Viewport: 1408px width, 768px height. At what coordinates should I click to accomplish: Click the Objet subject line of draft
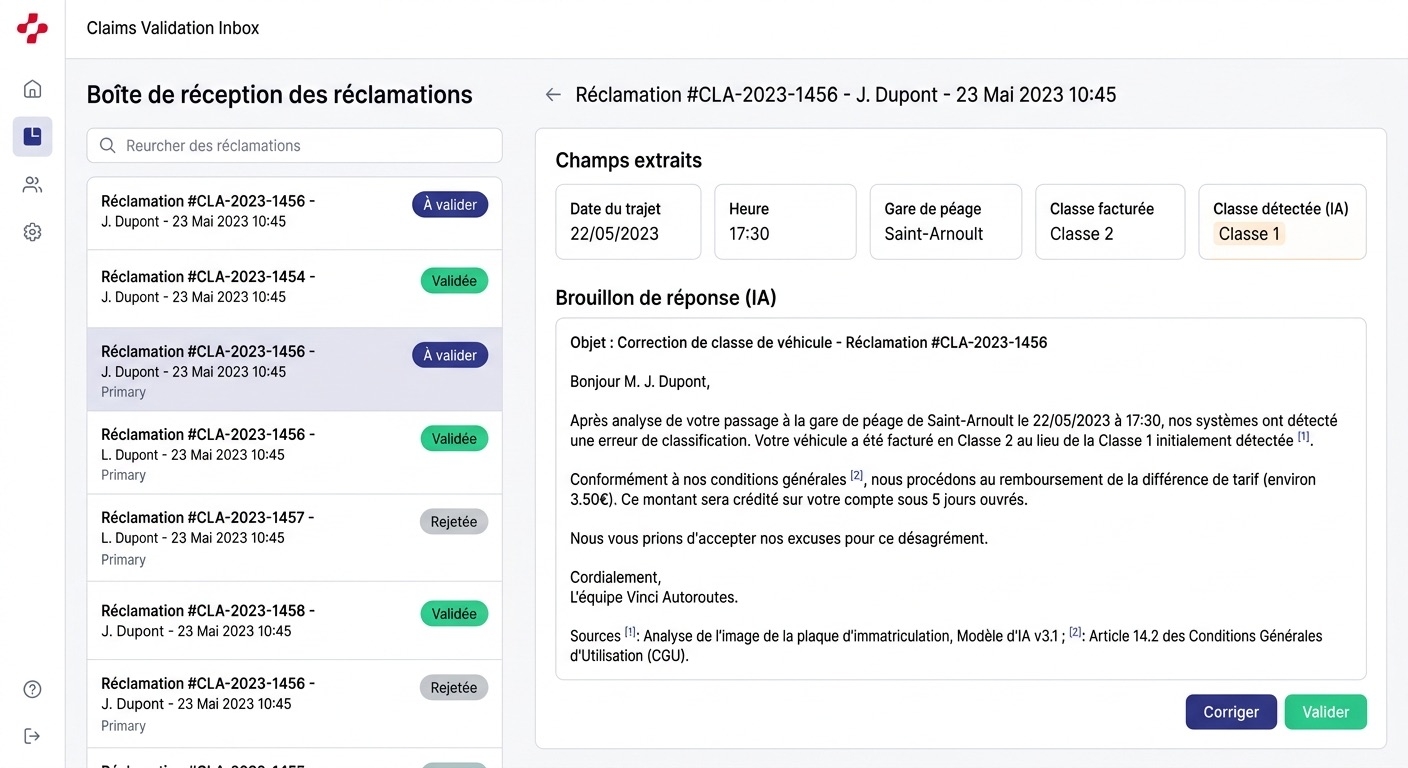(x=809, y=342)
